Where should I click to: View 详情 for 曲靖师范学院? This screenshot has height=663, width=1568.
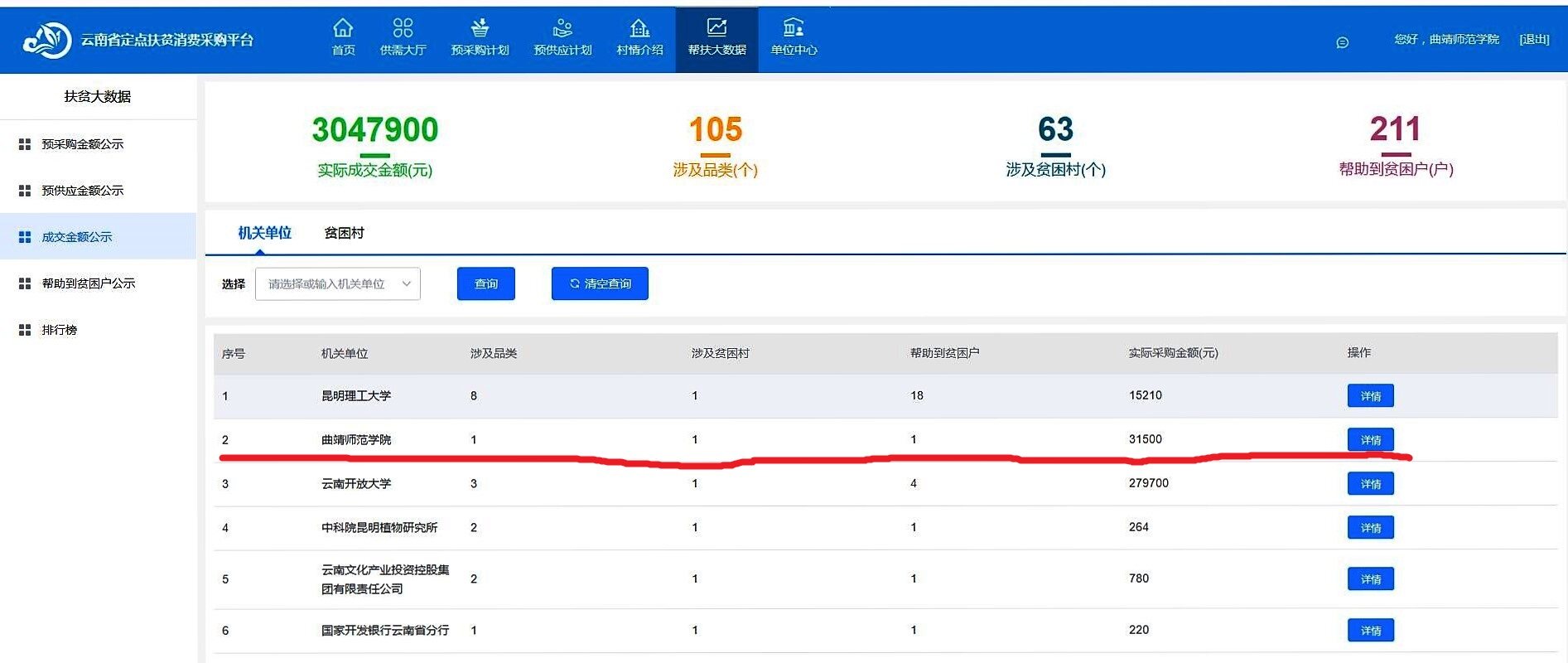pos(1370,440)
